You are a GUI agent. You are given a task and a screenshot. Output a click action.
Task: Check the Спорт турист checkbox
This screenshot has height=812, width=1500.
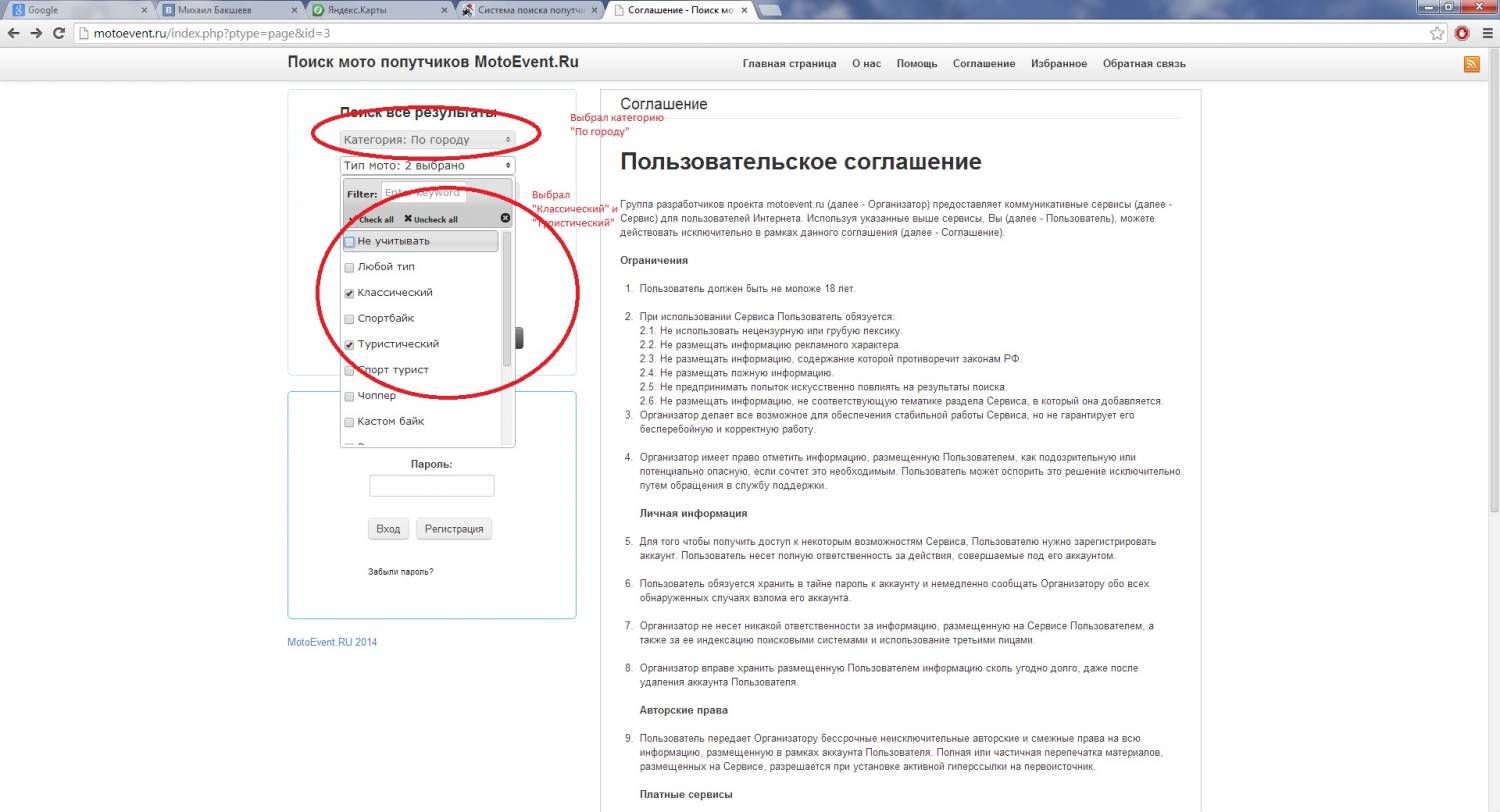pyautogui.click(x=349, y=370)
